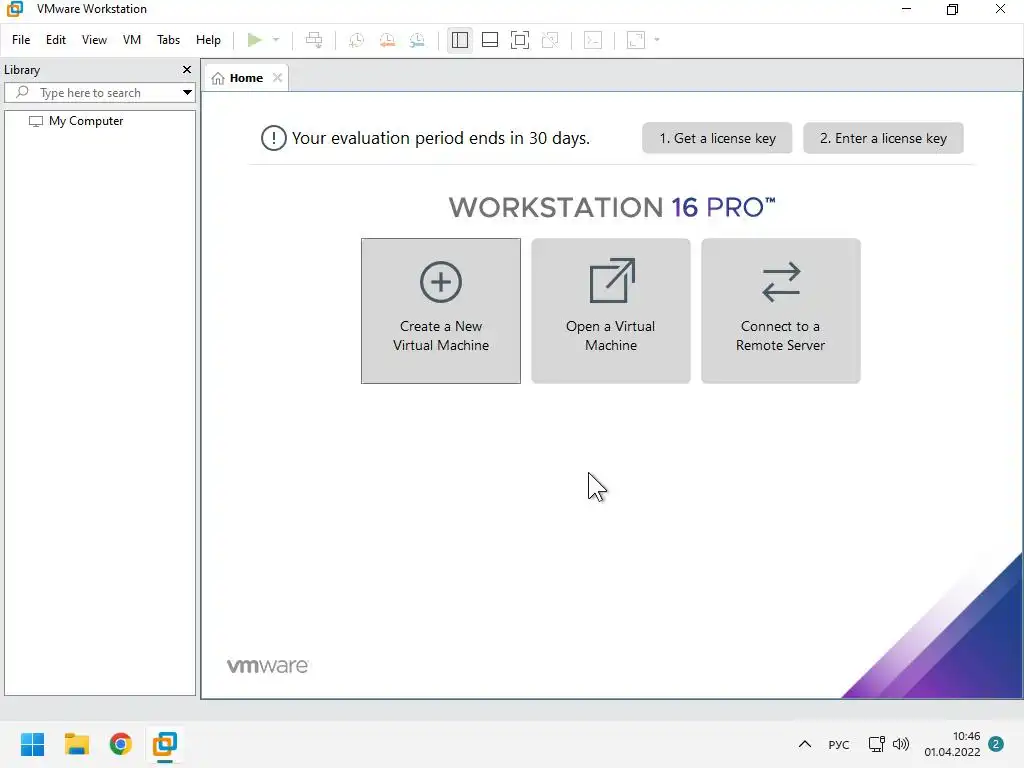Open the Windows Start menu

pyautogui.click(x=33, y=744)
